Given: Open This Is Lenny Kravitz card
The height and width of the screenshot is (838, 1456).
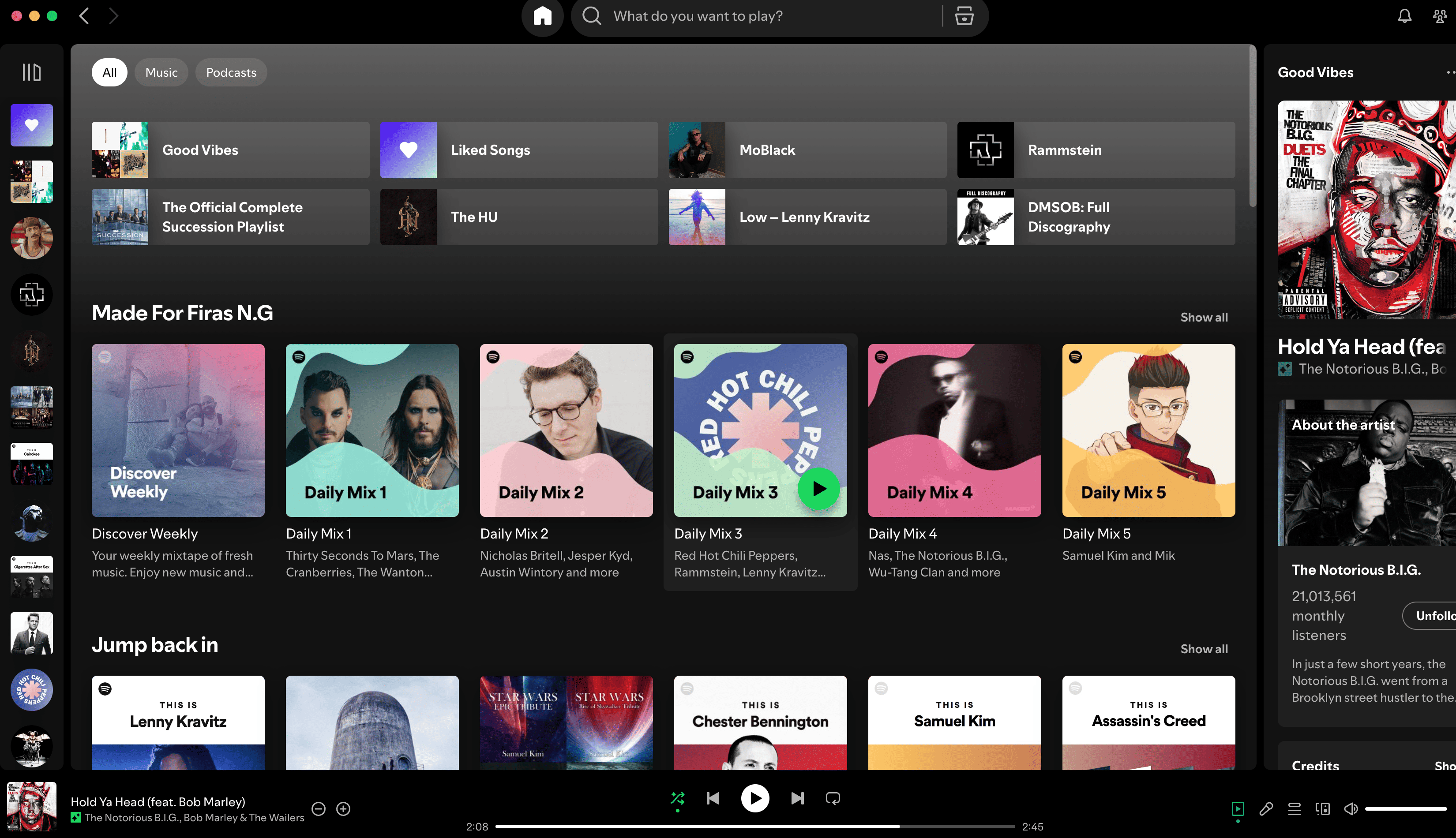Looking at the screenshot, I should (178, 722).
